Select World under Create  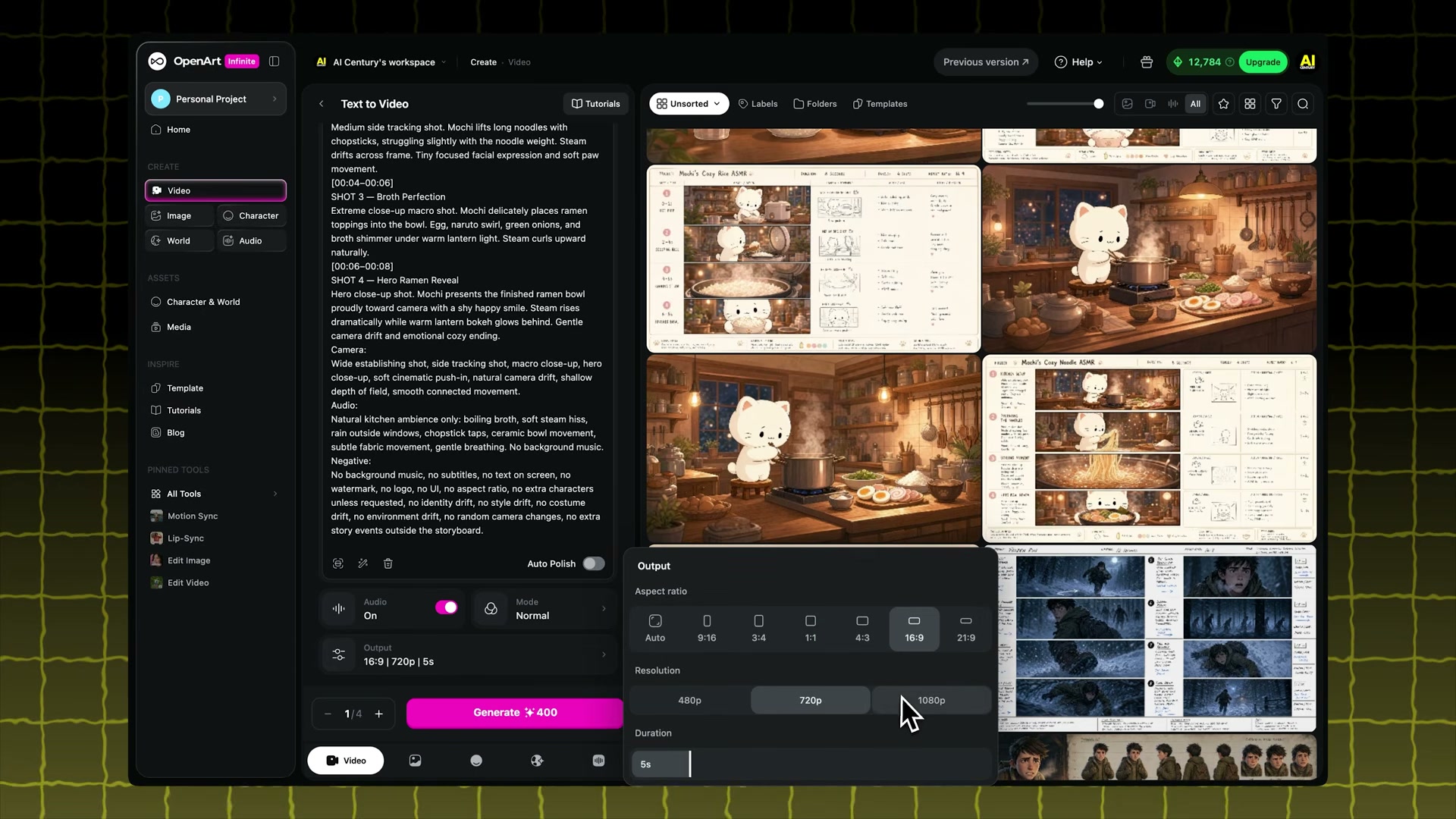coord(179,240)
